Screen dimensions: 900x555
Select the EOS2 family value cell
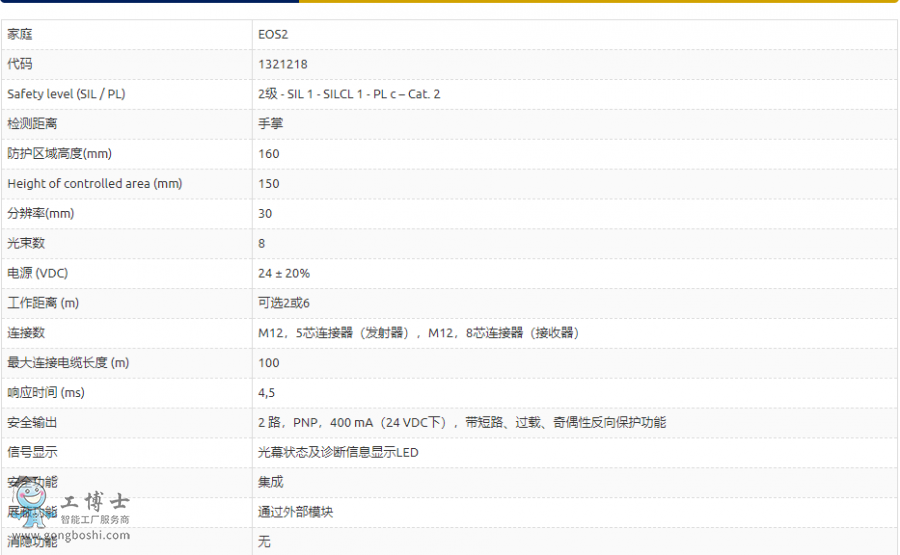[272, 34]
